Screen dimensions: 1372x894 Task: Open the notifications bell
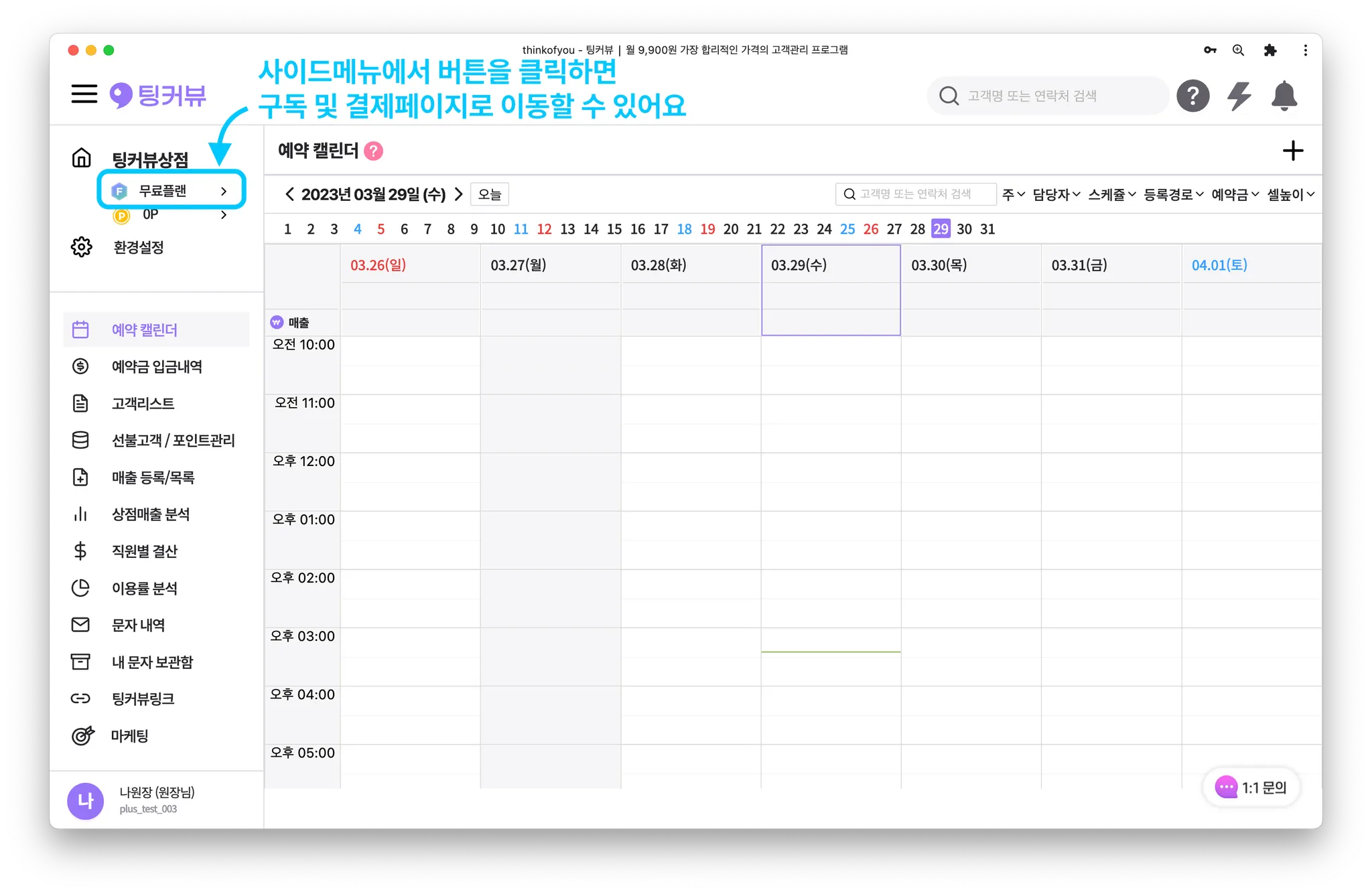[1284, 96]
